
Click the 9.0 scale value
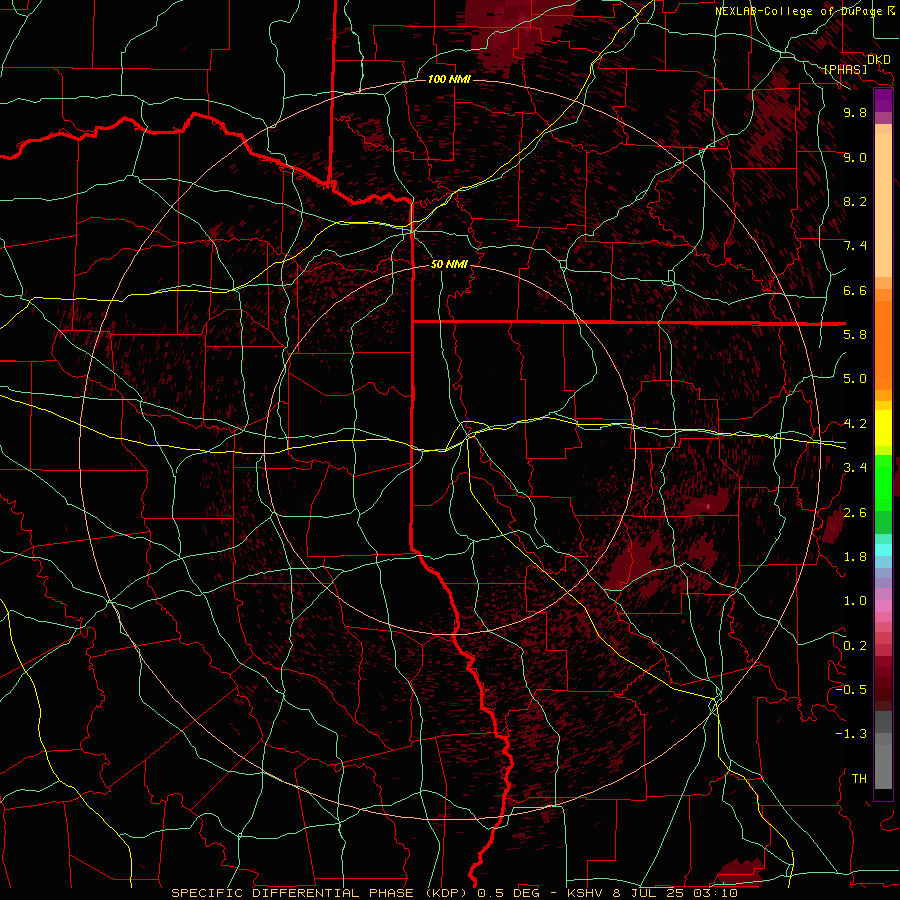[855, 157]
